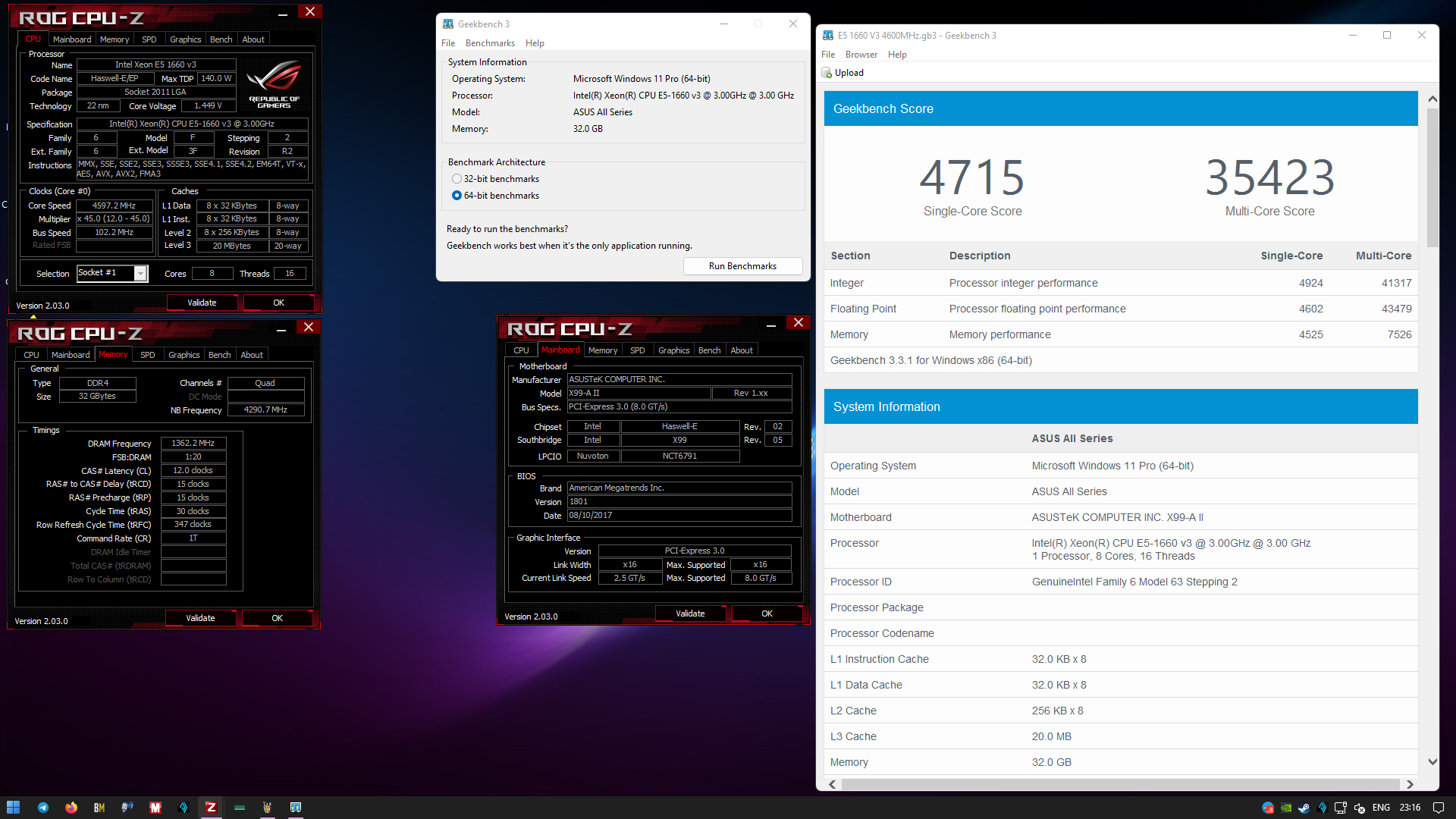Viewport: 1456px width, 819px height.
Task: Click OK in the Mainboard CPU-Z window
Action: (767, 613)
